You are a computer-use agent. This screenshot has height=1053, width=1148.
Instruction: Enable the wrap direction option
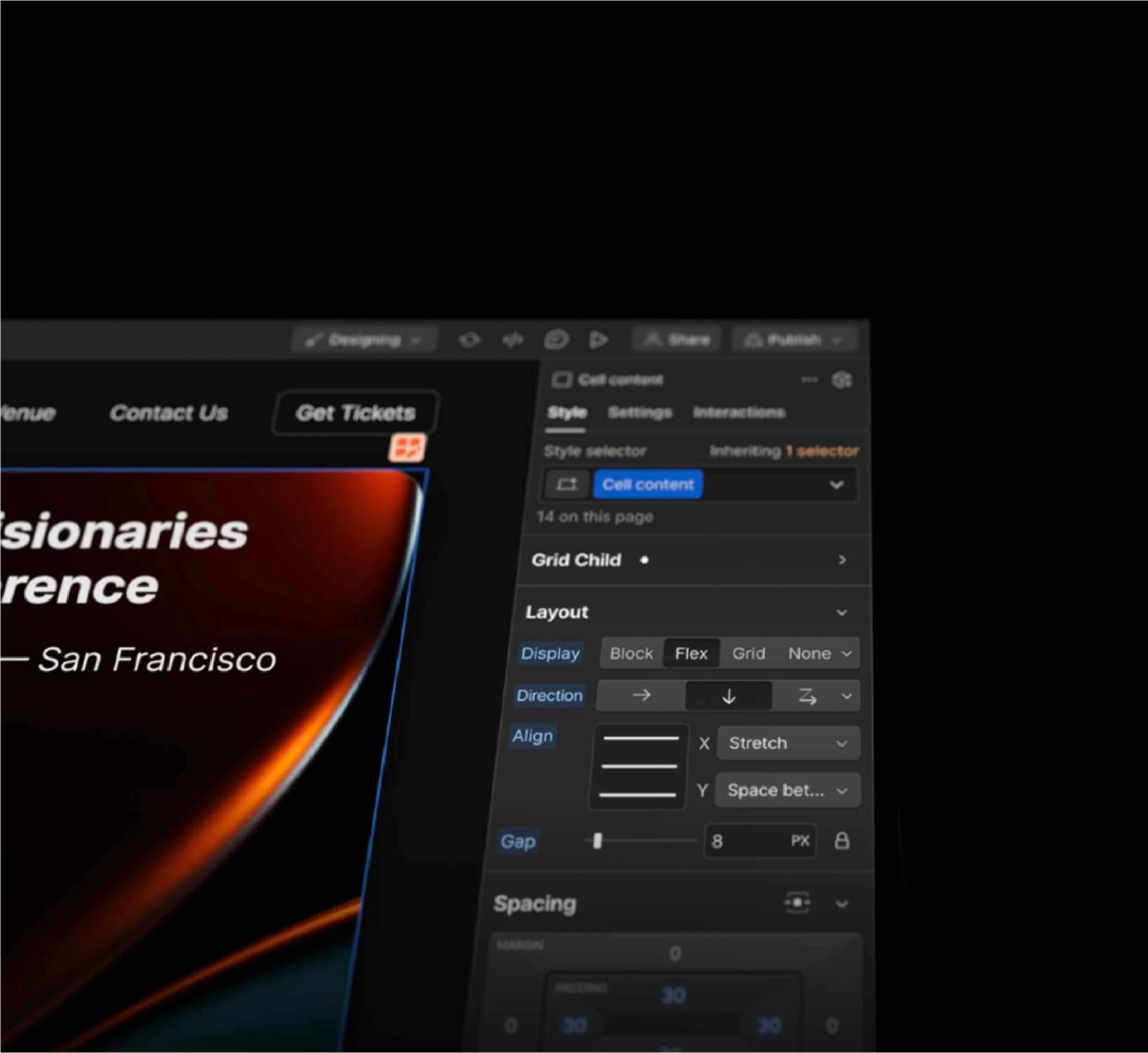click(806, 696)
